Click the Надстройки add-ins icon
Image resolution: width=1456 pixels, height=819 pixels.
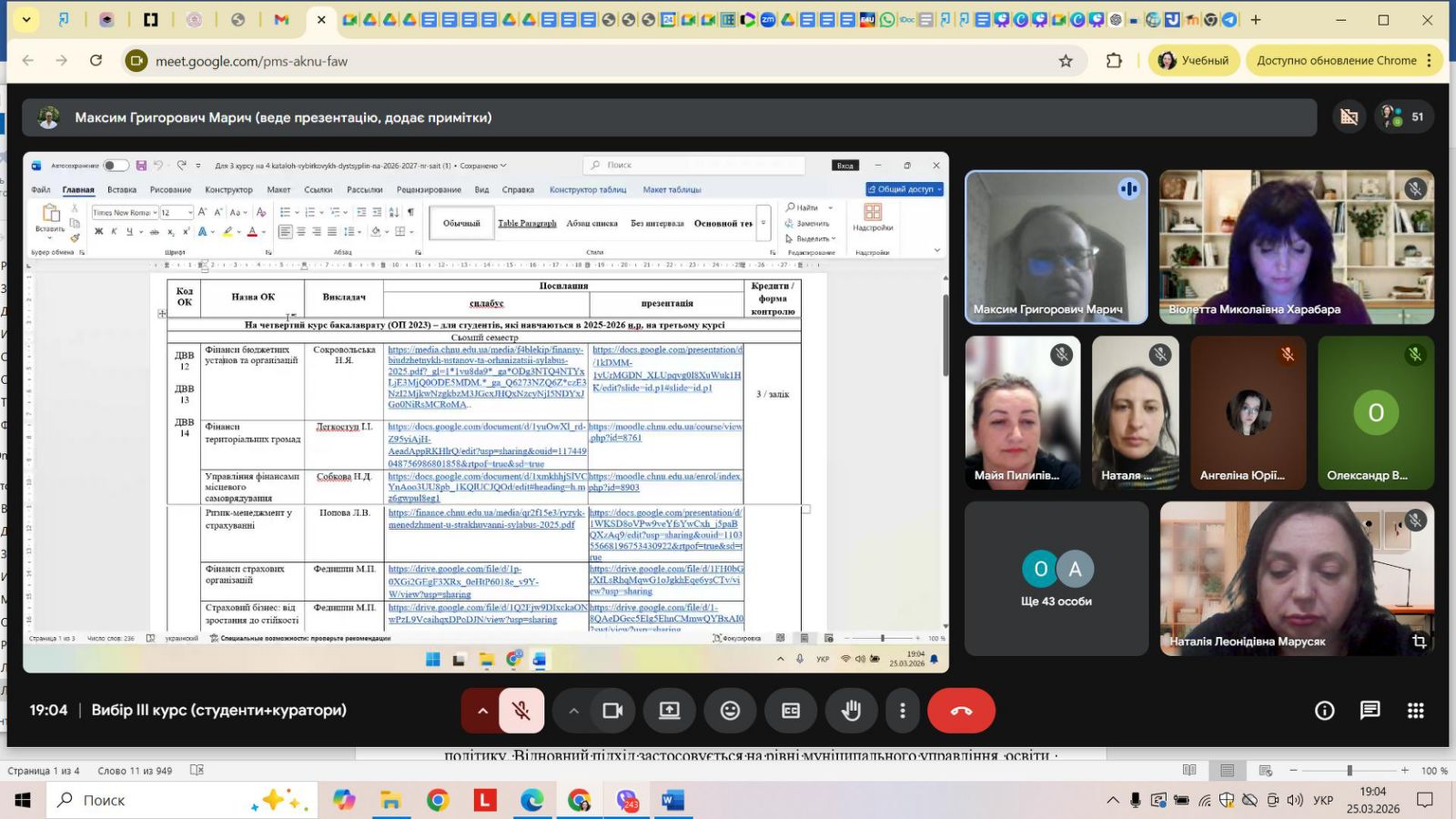[x=873, y=217]
